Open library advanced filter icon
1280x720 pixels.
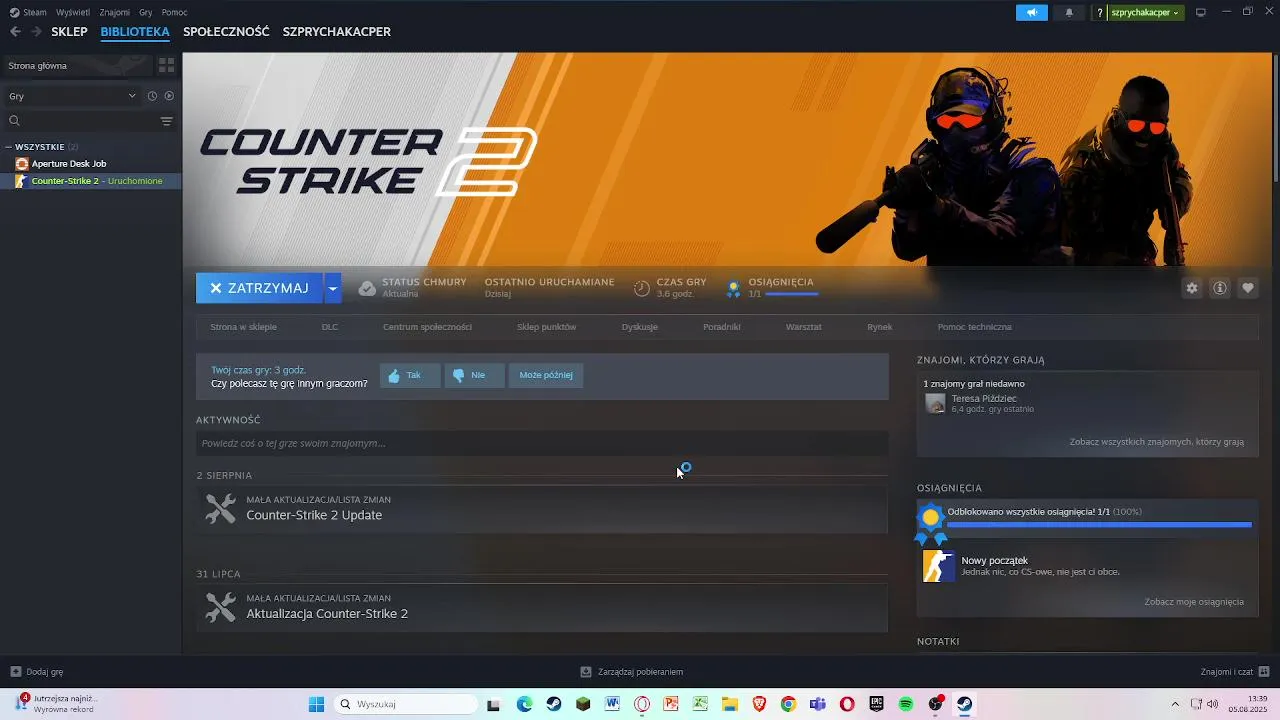point(167,121)
